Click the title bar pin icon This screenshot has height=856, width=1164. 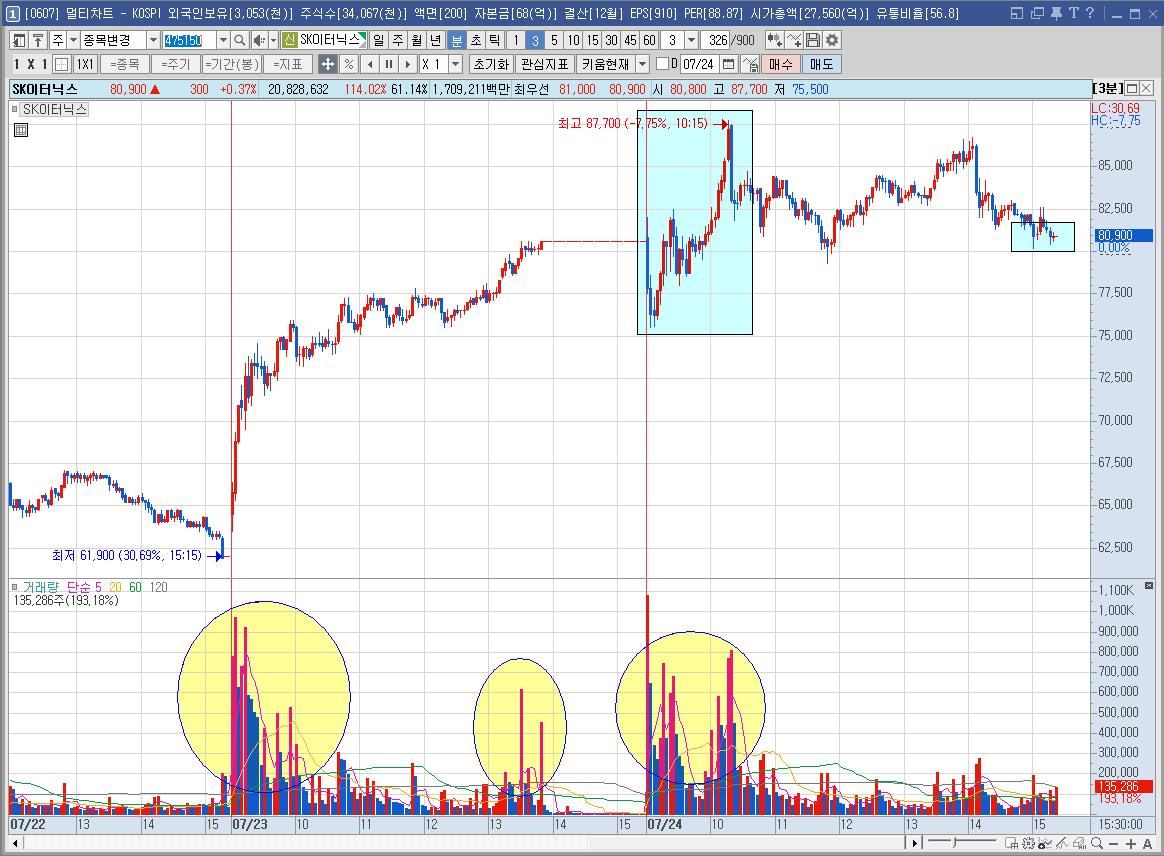1056,13
